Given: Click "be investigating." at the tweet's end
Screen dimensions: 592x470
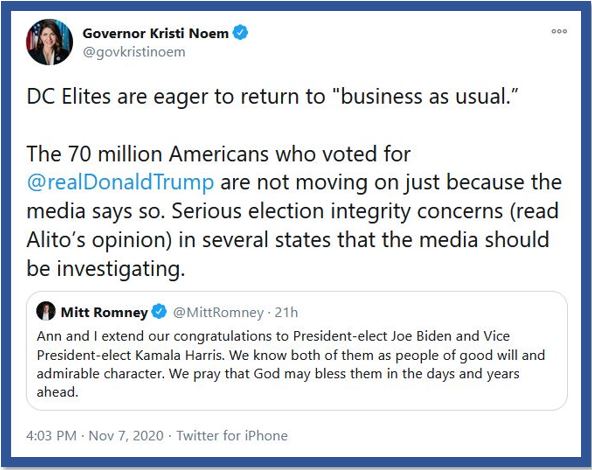Looking at the screenshot, I should (106, 269).
